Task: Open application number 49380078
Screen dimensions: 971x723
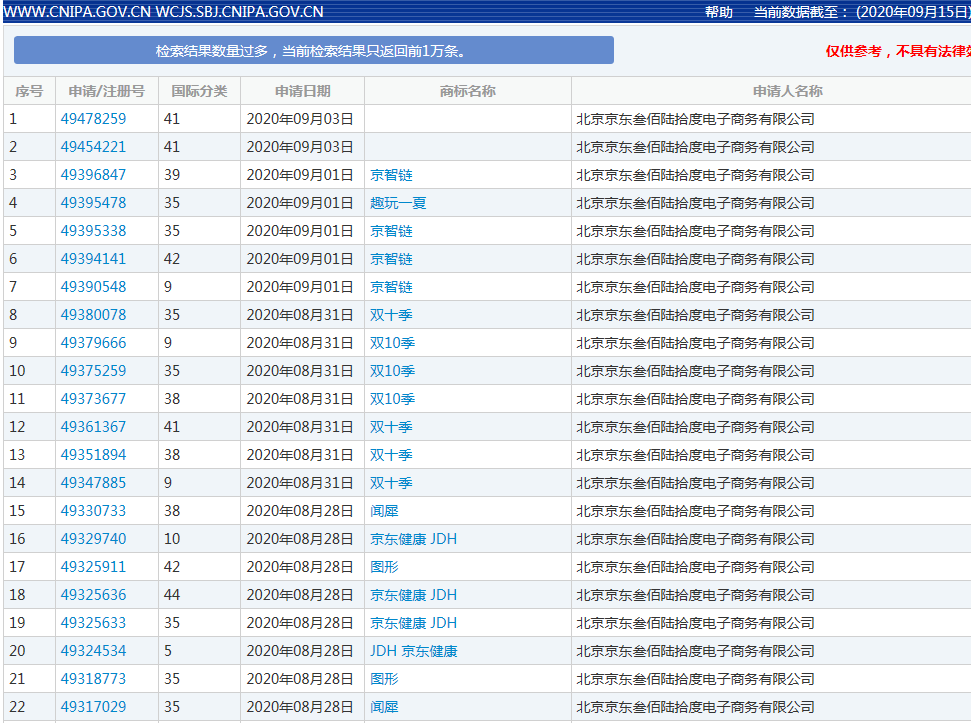Action: 94,314
